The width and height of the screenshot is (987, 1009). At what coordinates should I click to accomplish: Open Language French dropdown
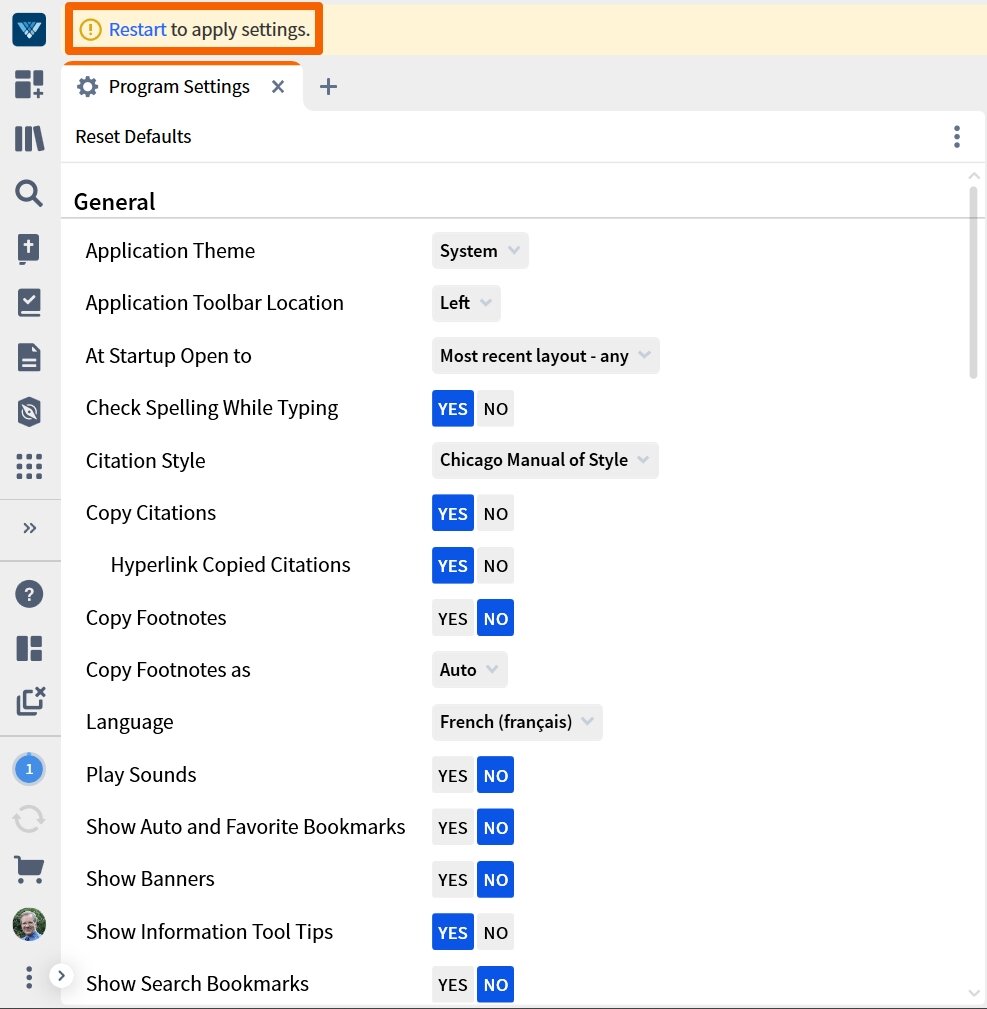(x=517, y=722)
